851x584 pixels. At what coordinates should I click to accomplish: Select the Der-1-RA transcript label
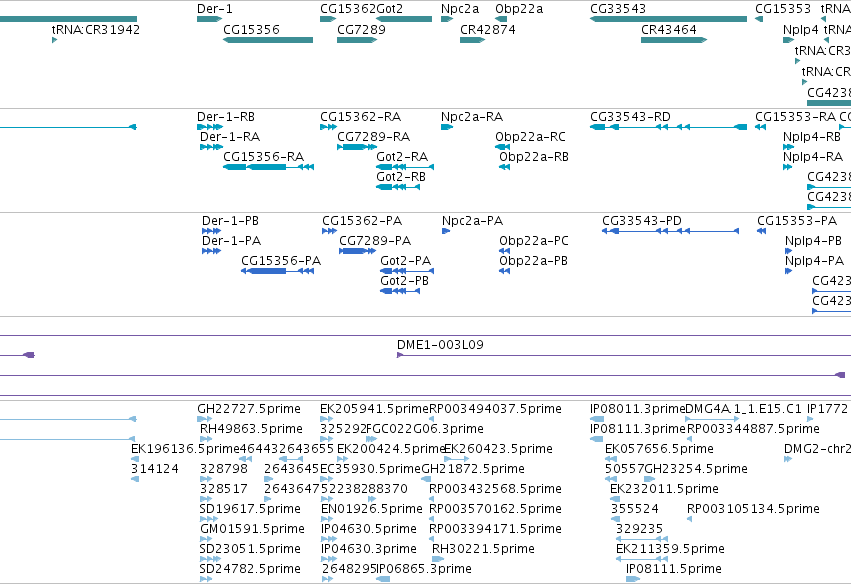(230, 137)
